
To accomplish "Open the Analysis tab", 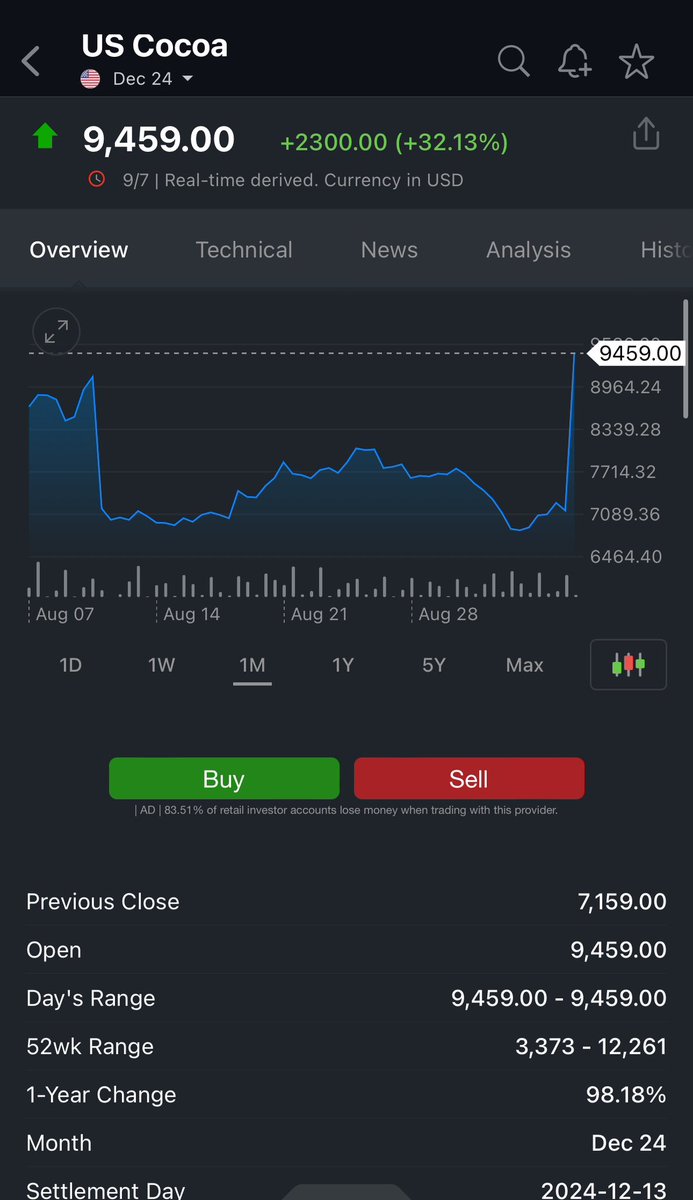I will (528, 250).
